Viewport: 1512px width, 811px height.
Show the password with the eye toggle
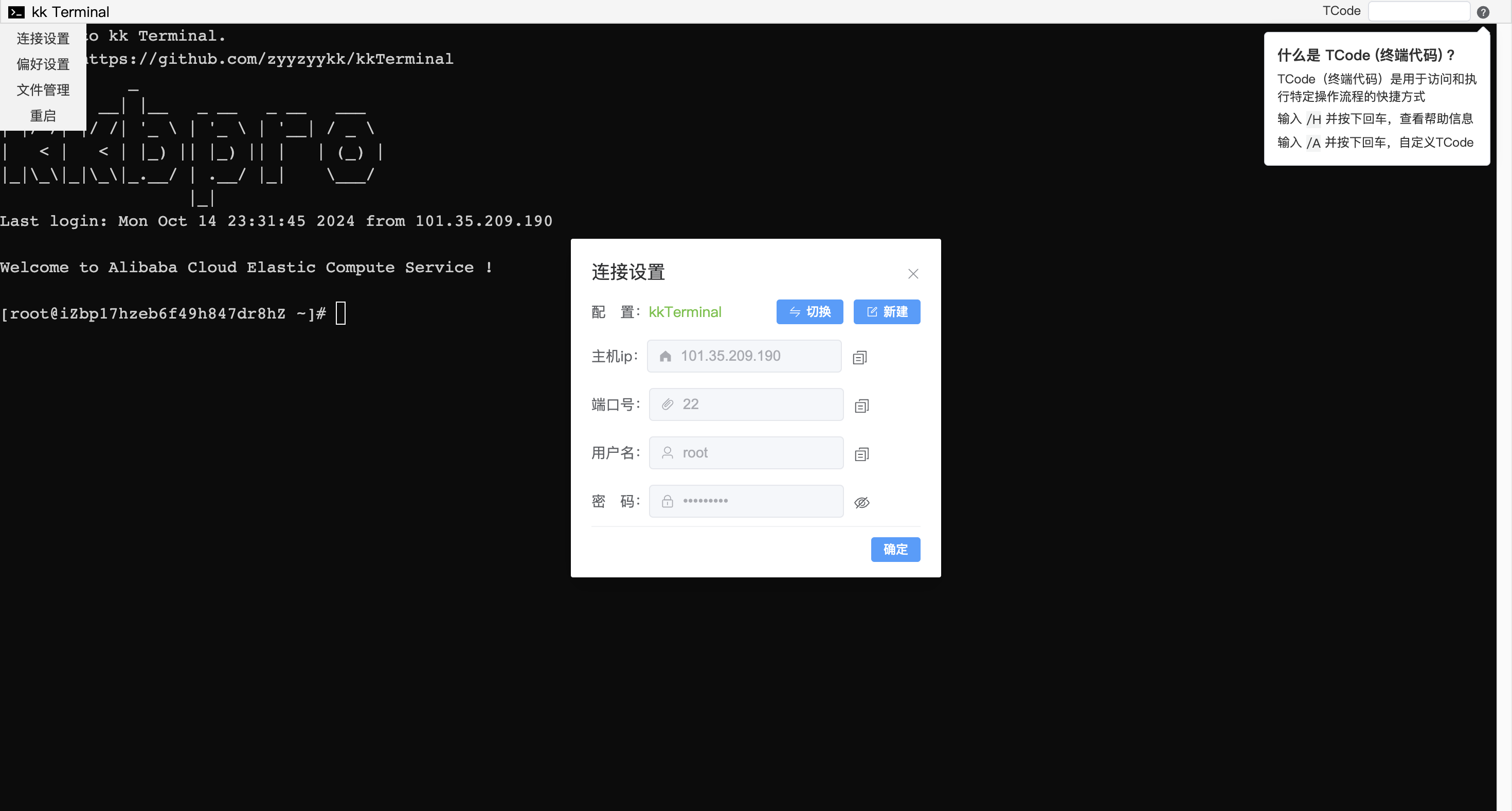[x=861, y=502]
